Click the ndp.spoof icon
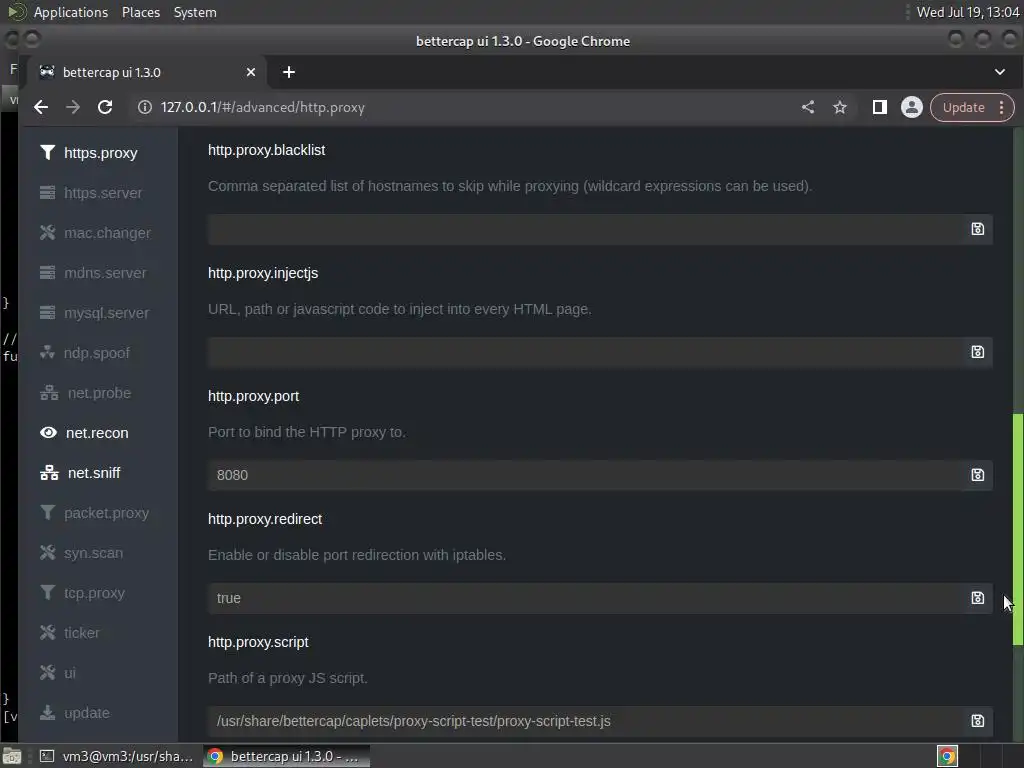 48,353
